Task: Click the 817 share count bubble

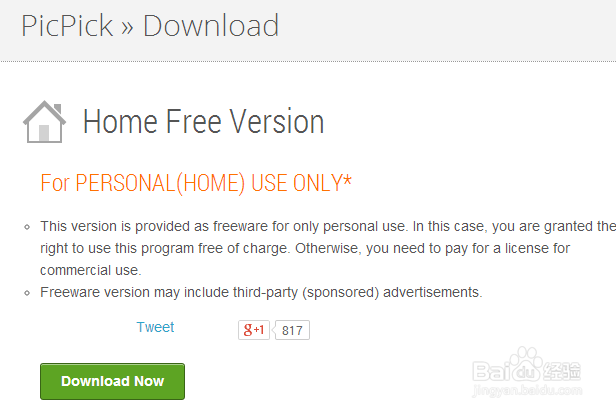Action: click(292, 330)
